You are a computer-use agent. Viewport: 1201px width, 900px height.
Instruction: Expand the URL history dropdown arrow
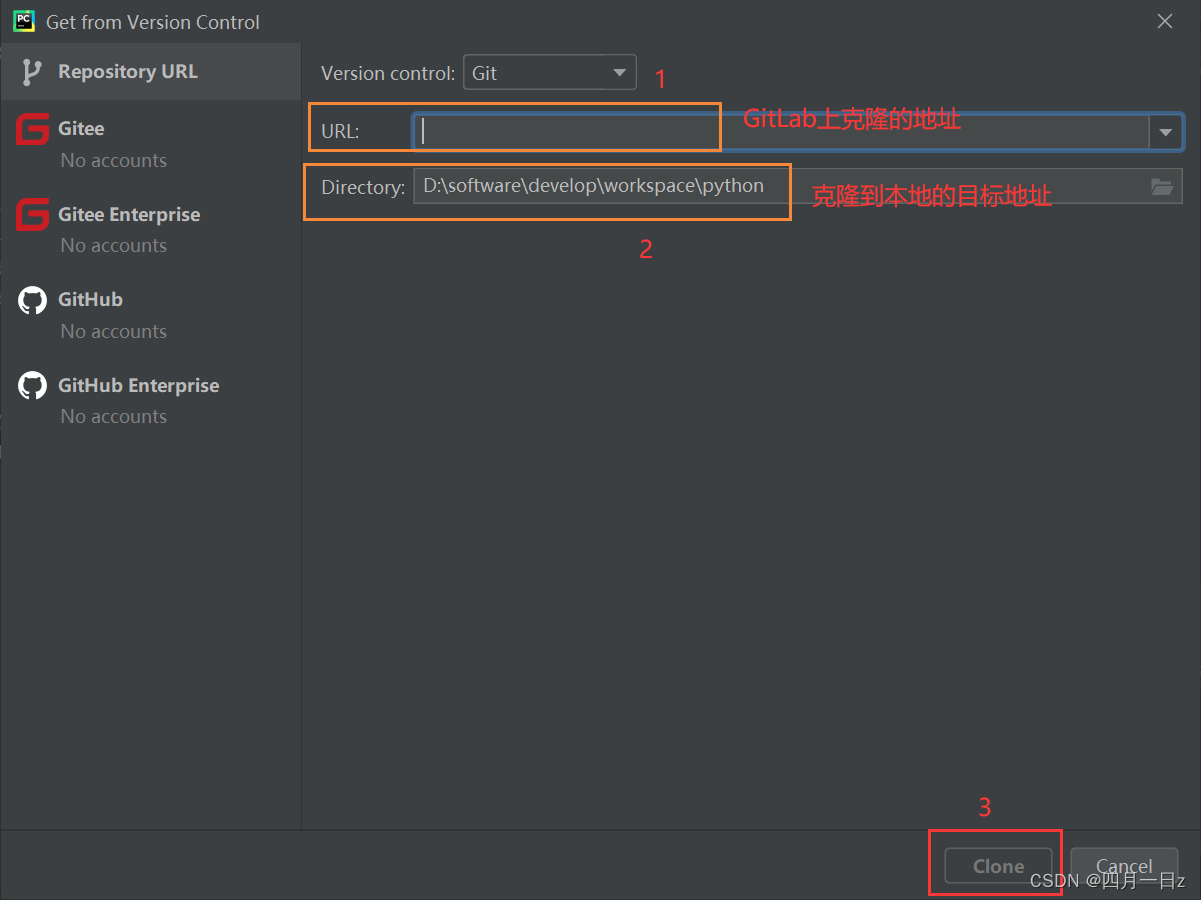1165,132
